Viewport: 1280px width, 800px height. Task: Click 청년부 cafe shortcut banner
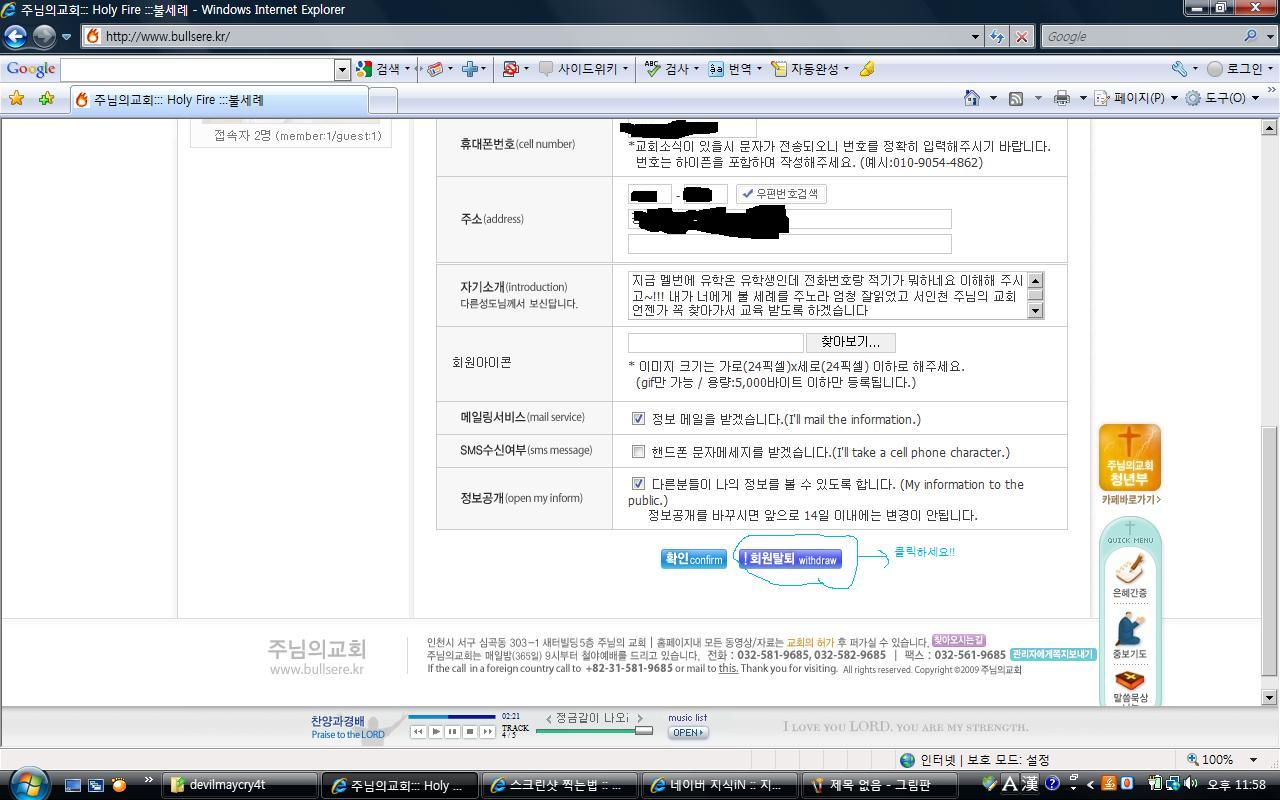click(x=1130, y=464)
